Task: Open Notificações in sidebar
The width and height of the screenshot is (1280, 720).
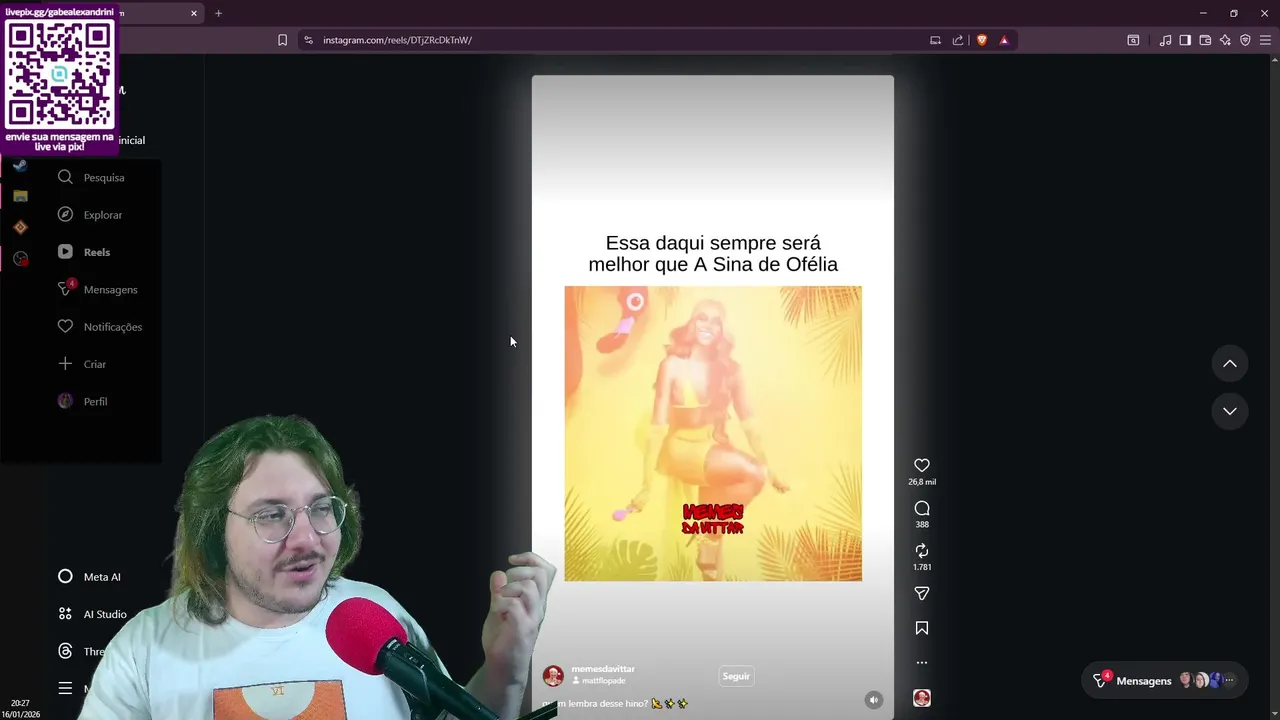Action: [x=100, y=327]
